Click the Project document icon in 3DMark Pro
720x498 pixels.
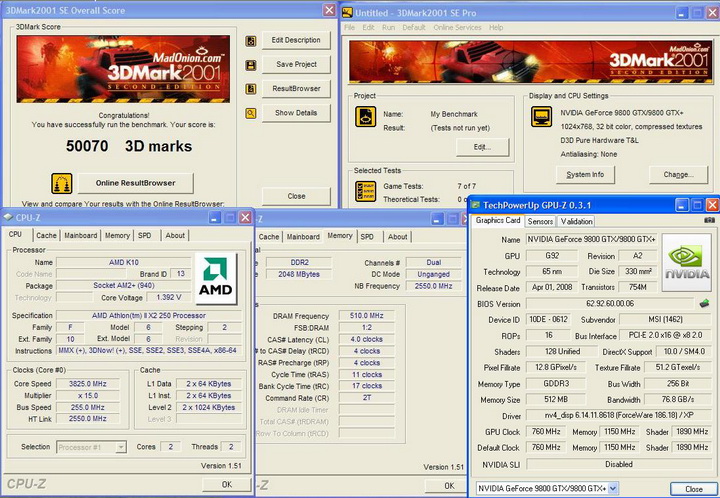366,117
